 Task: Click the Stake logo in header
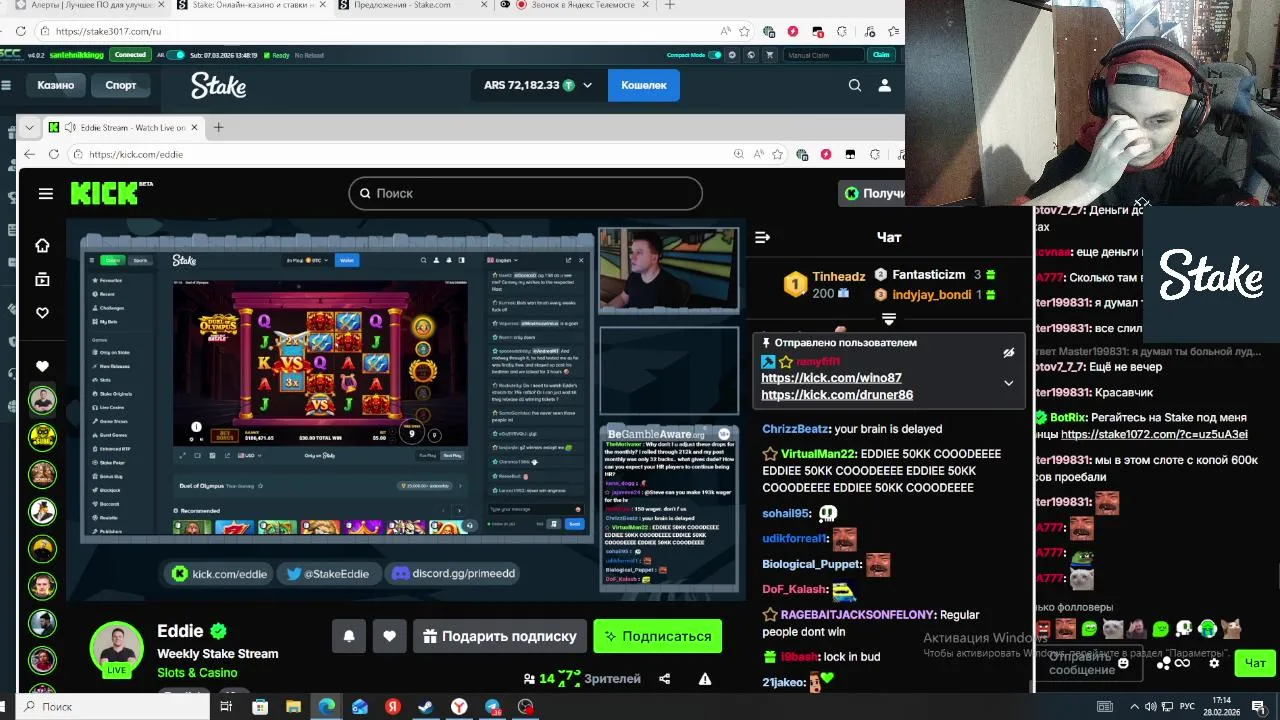point(219,86)
